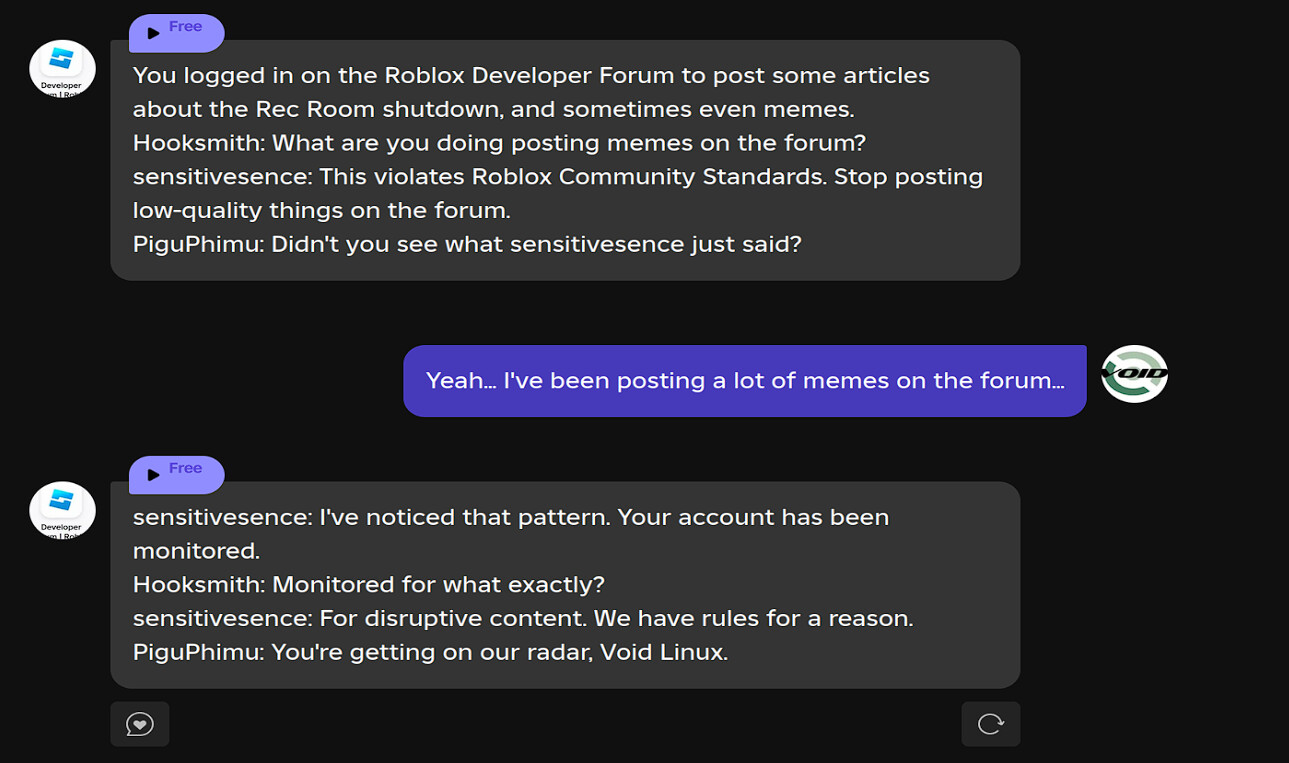Click the line "PiguPhimu: Didn't you see what sensitivesence"
The height and width of the screenshot is (763, 1289).
click(467, 244)
